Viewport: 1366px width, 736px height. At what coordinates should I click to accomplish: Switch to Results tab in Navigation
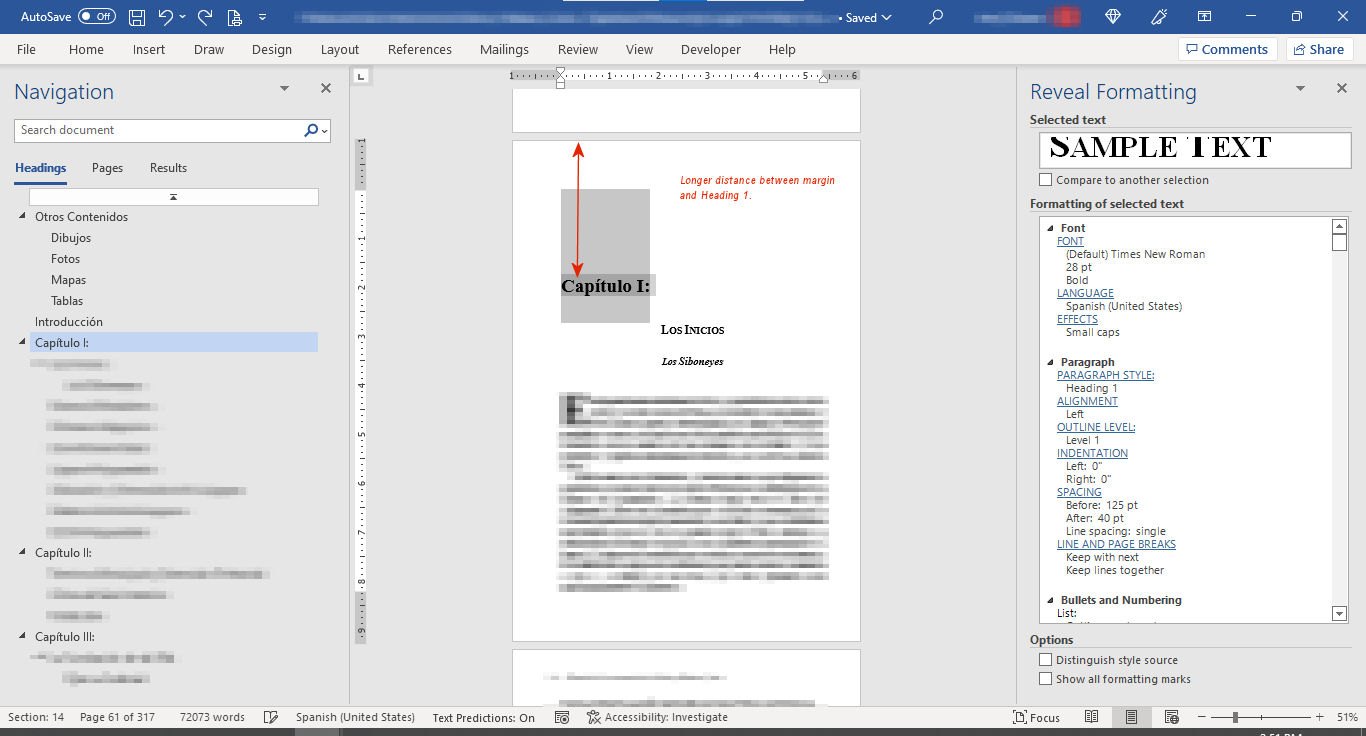tap(168, 168)
